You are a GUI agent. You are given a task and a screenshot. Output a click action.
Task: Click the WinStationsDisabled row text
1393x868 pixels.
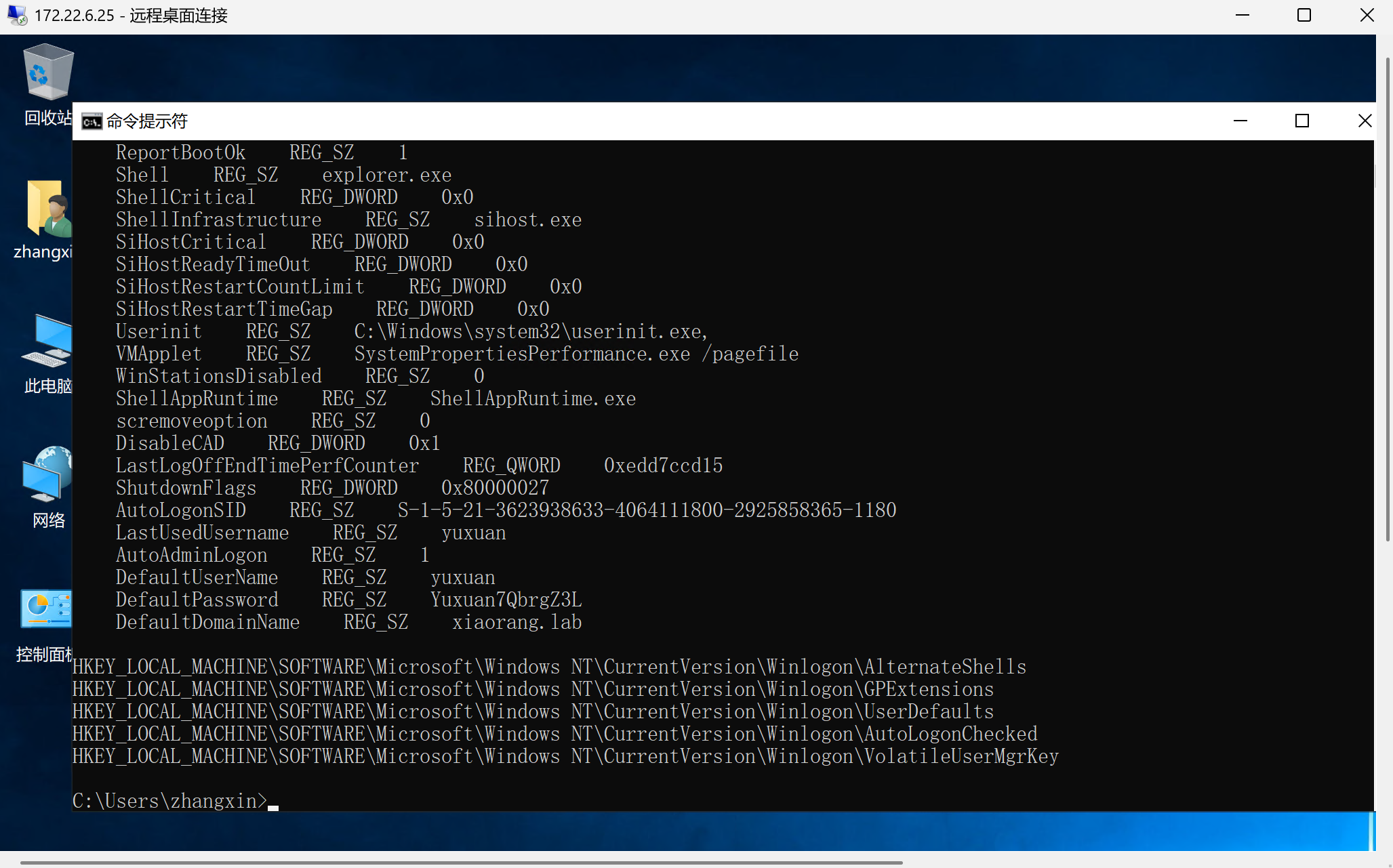300,376
